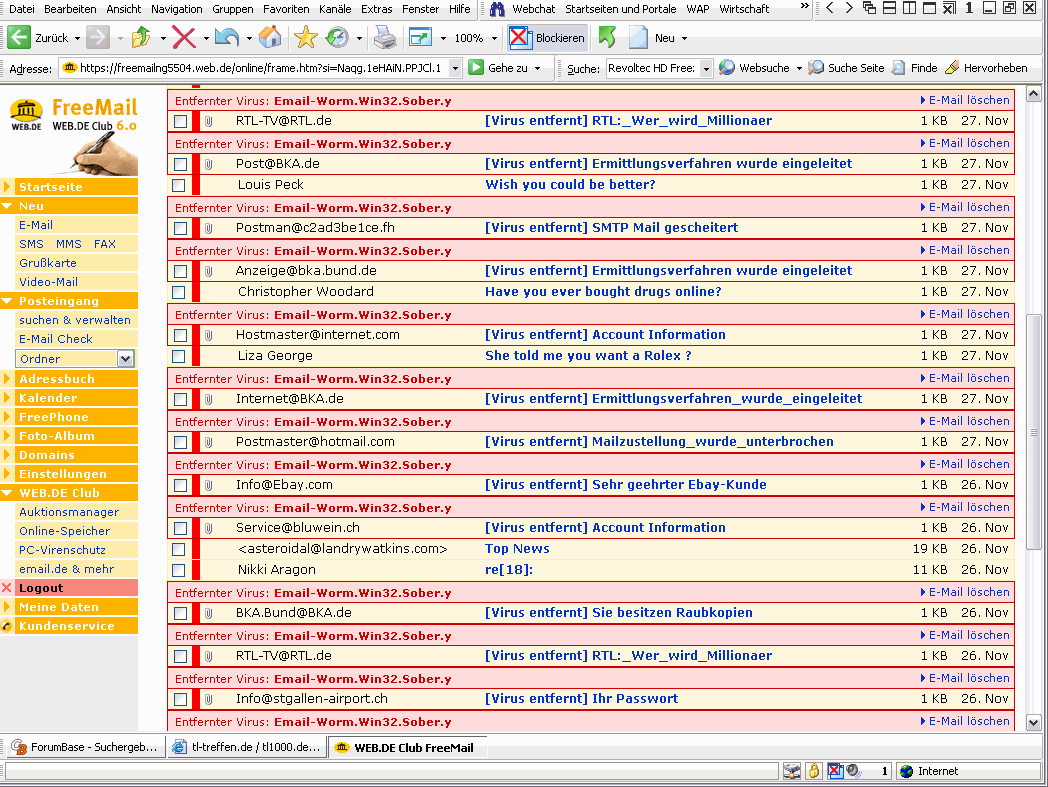Open the Bearbeiten menu

pos(70,9)
